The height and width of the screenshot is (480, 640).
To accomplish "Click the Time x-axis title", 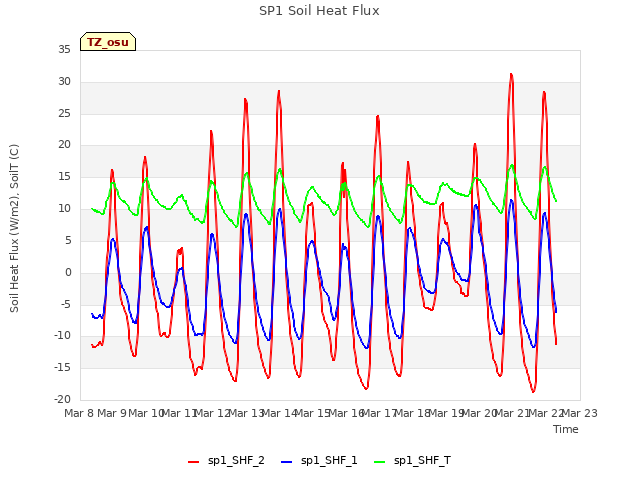I will click(x=566, y=429).
